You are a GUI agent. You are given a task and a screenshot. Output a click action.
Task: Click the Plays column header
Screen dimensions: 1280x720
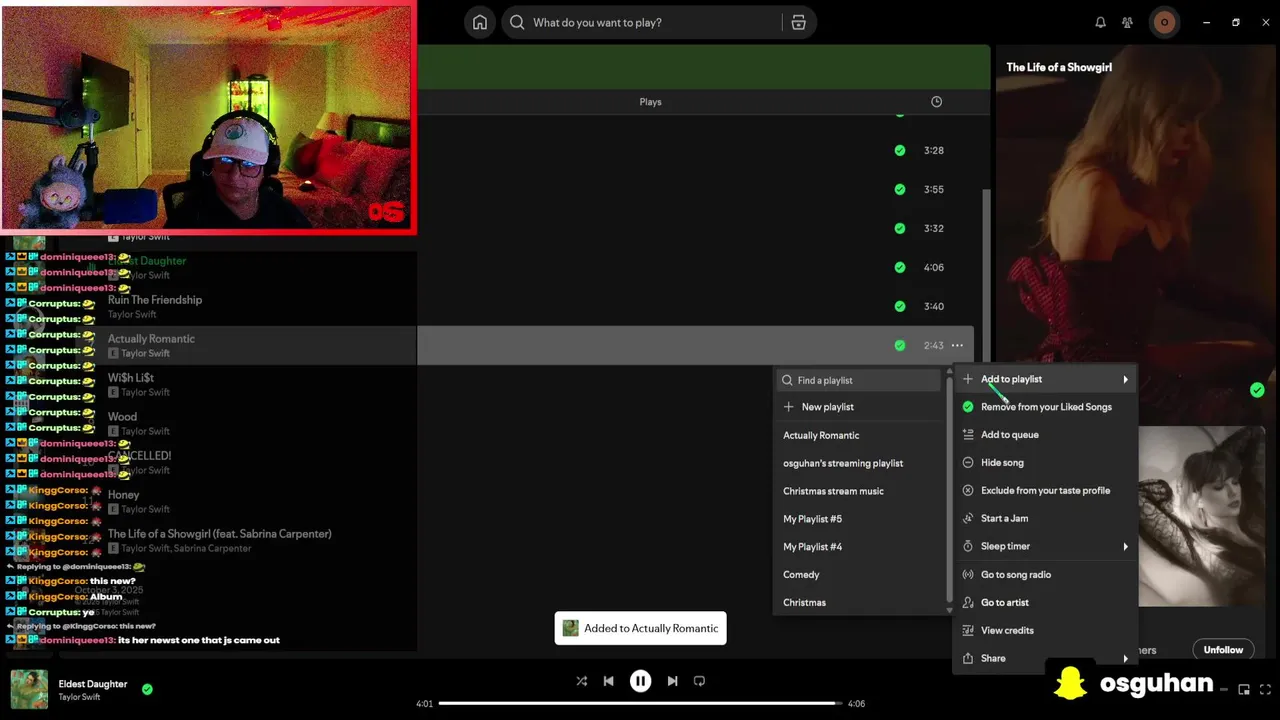[650, 102]
